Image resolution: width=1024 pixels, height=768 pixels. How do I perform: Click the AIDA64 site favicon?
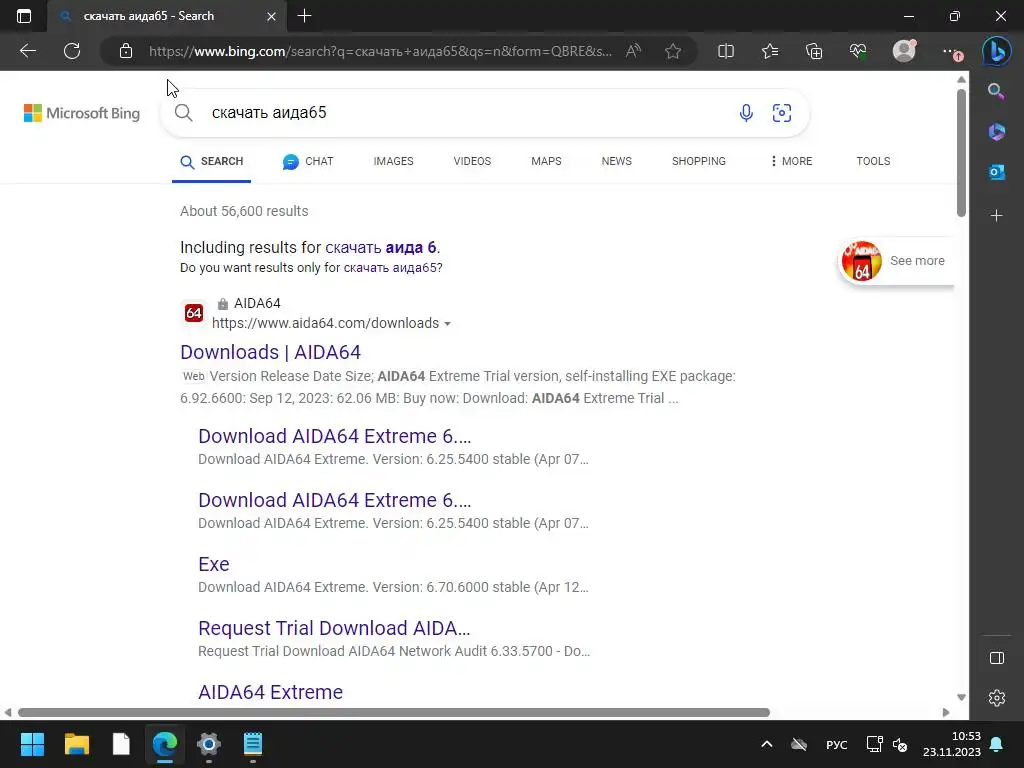click(193, 313)
